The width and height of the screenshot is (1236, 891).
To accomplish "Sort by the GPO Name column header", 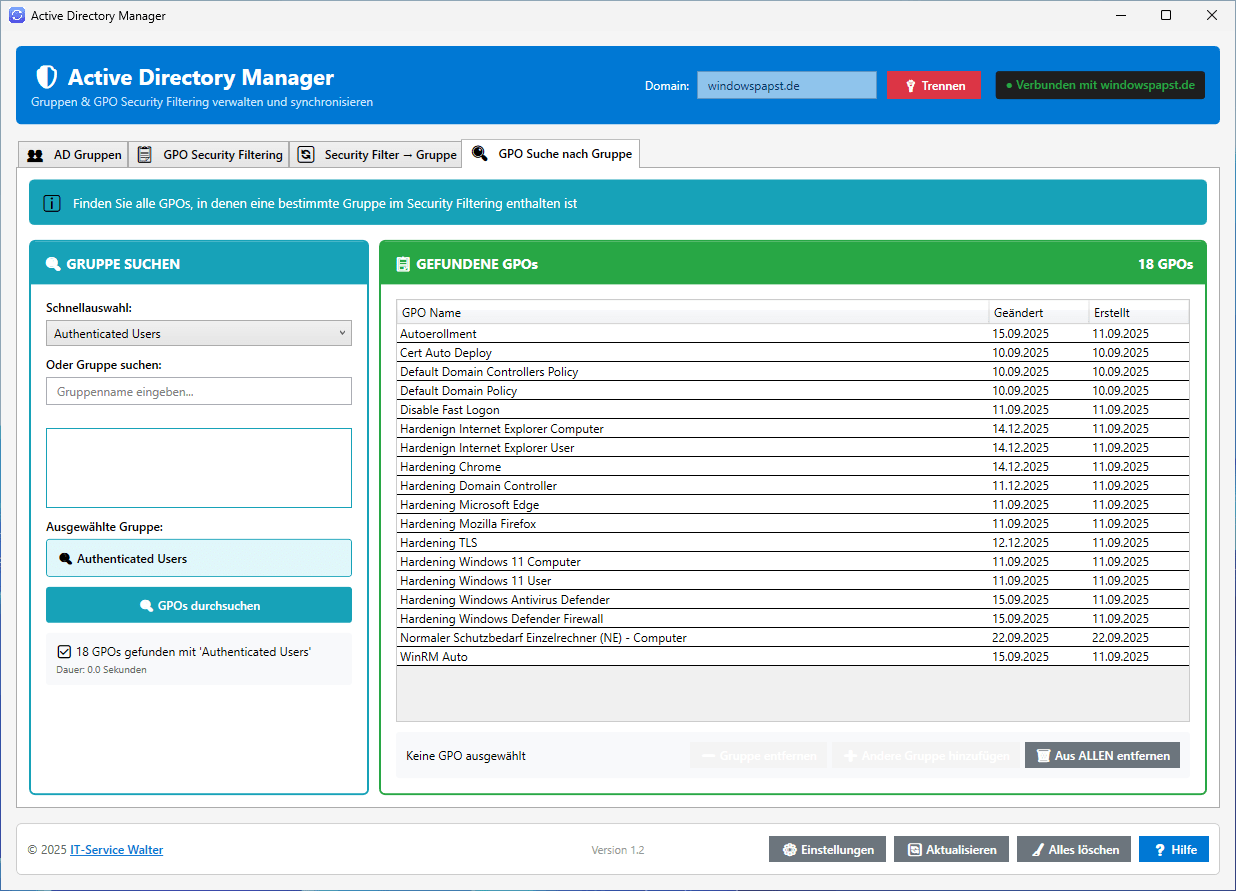I will pyautogui.click(x=692, y=313).
